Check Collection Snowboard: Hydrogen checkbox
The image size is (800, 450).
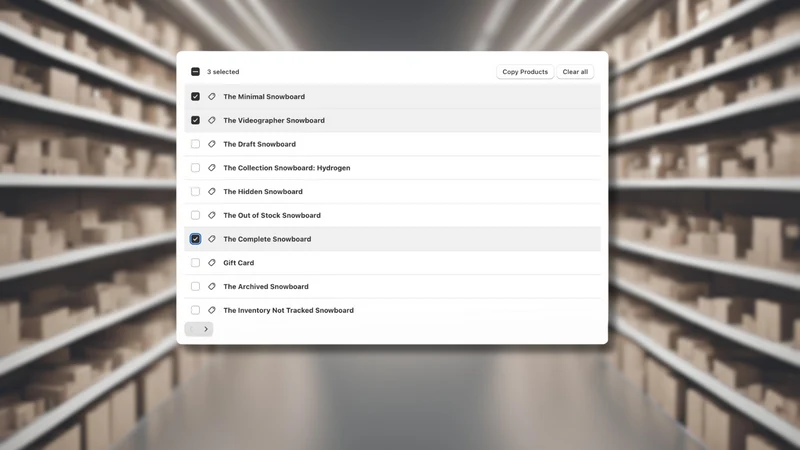[195, 168]
